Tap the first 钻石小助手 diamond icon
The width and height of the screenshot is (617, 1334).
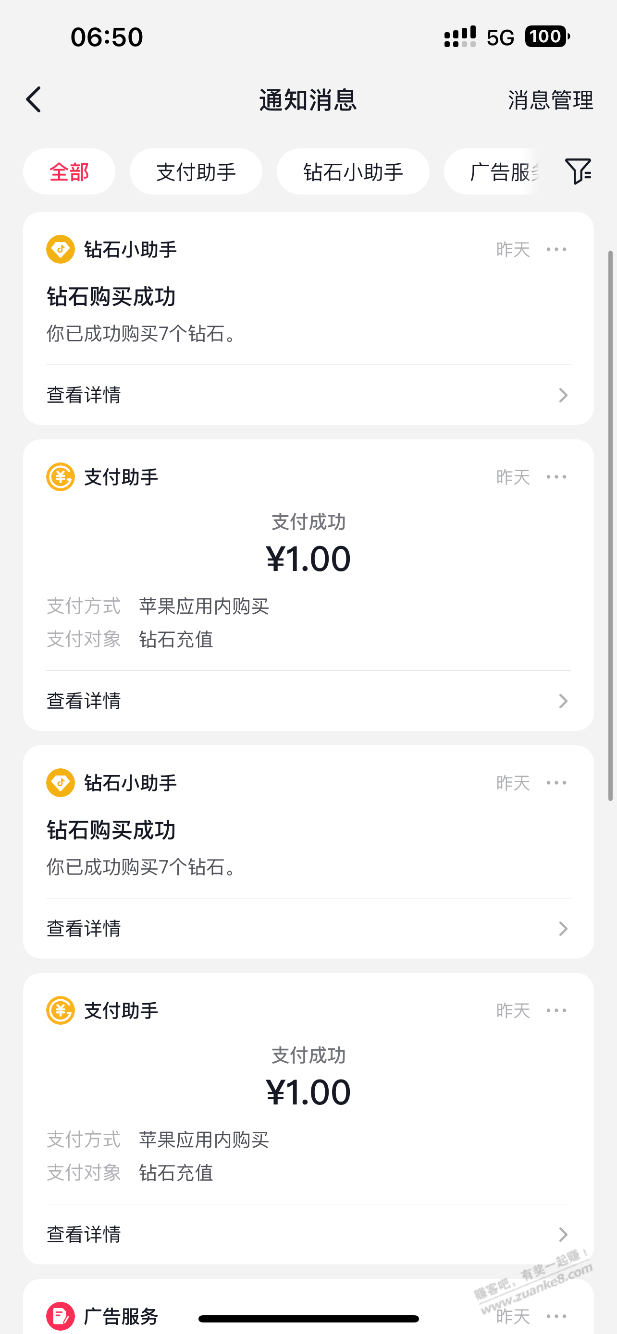(x=61, y=249)
